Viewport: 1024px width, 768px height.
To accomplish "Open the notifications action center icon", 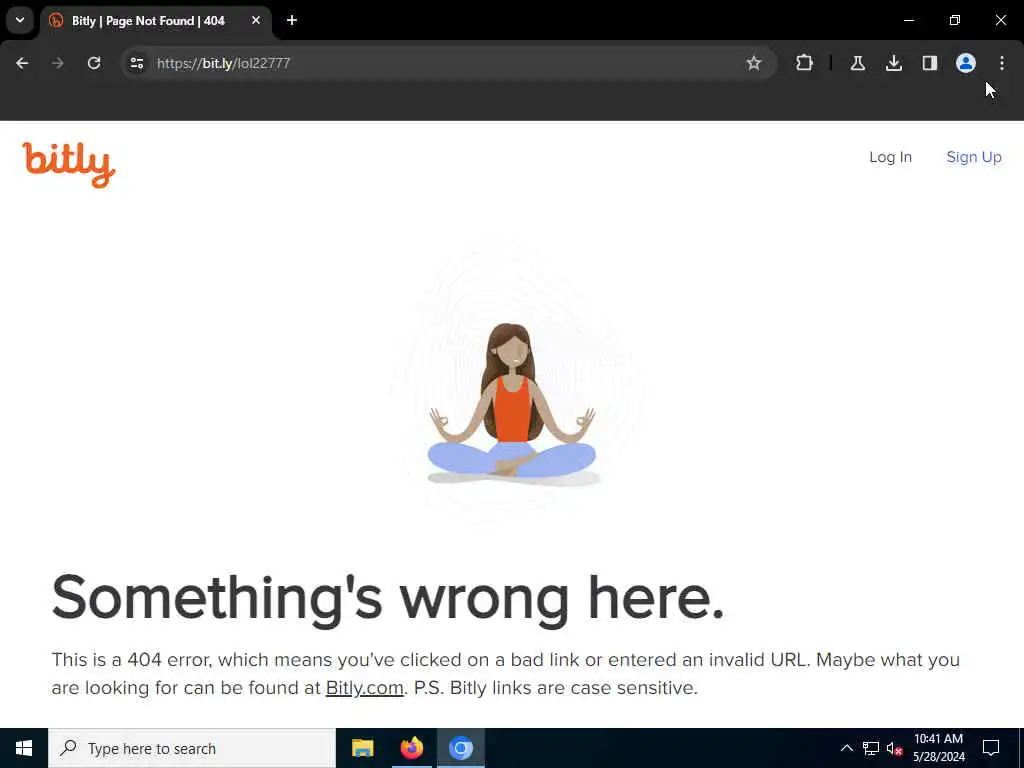I will pyautogui.click(x=991, y=748).
